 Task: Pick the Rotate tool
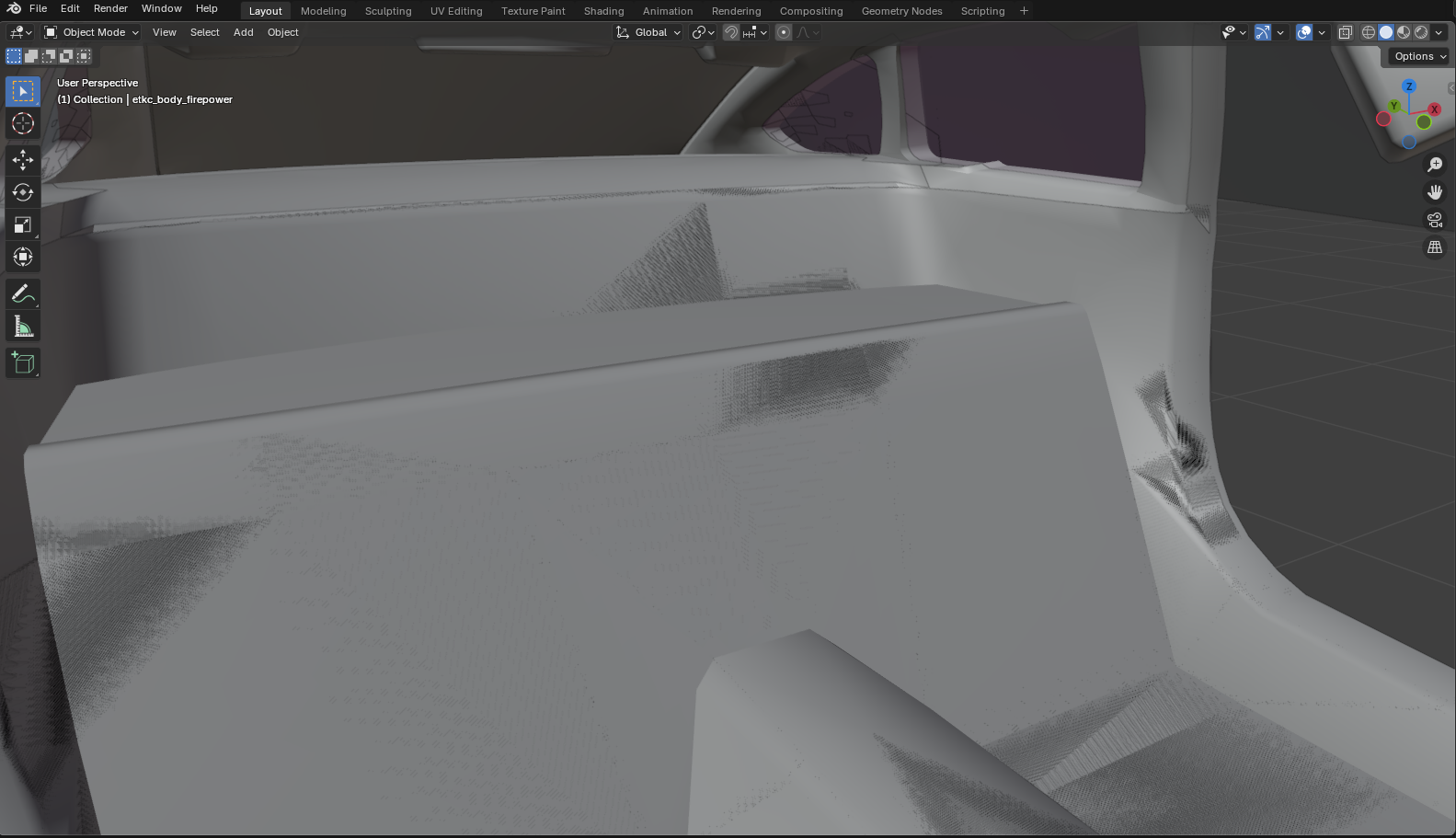pos(23,192)
